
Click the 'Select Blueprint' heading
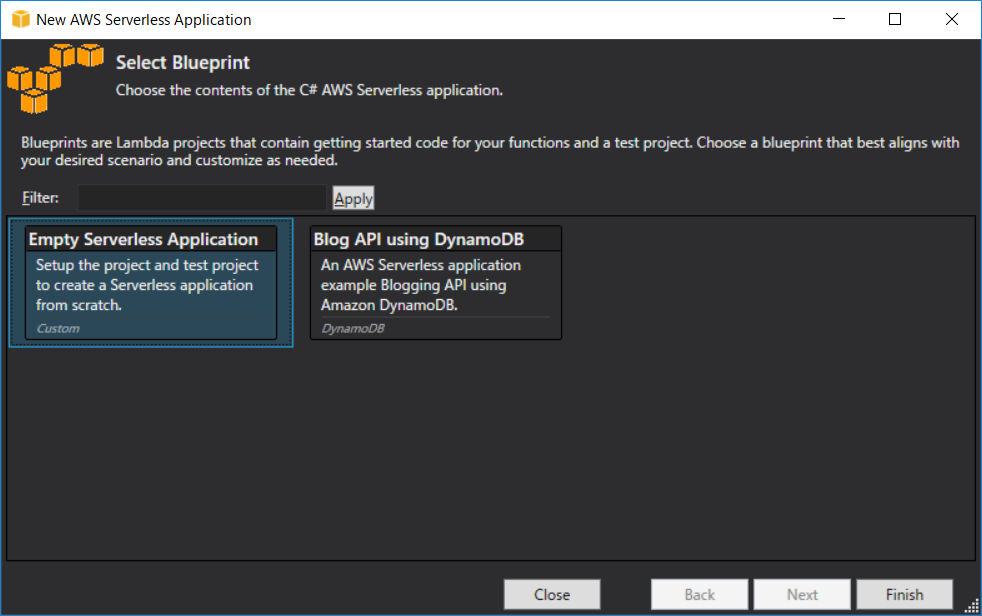[x=183, y=63]
